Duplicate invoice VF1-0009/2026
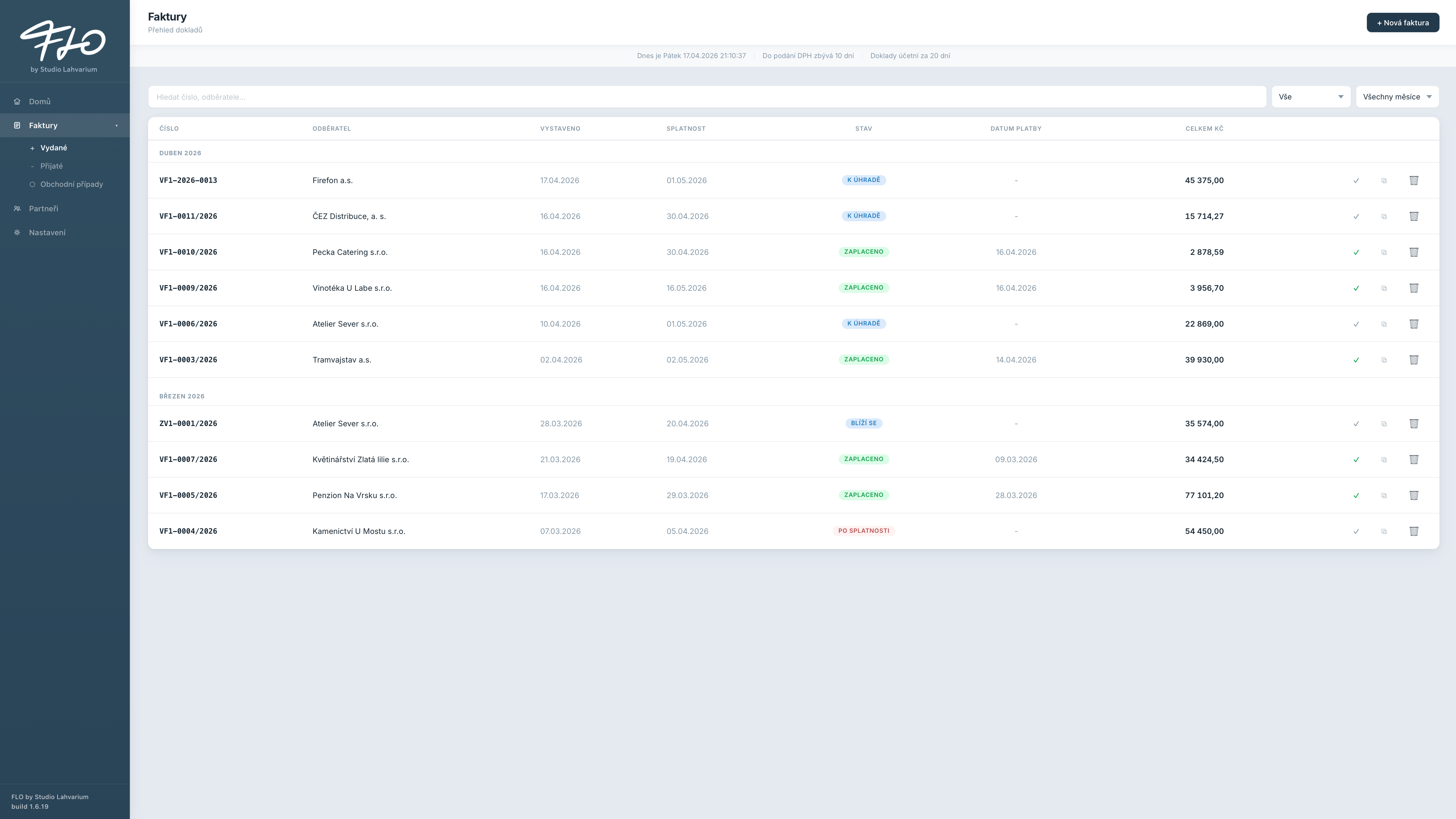 click(1384, 288)
